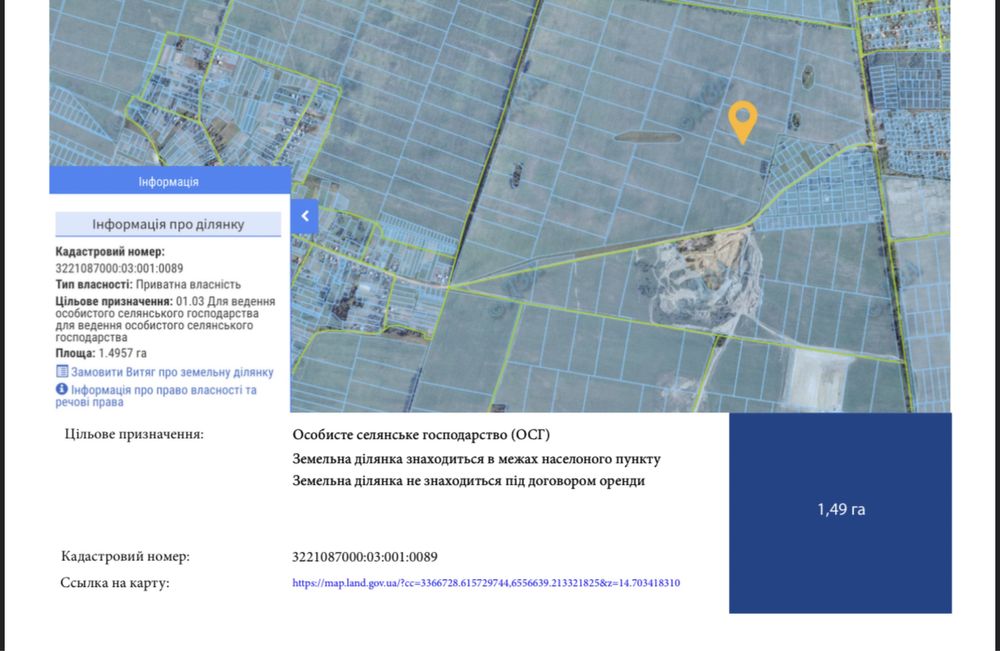Open the map.land.gov.ua map link
The height and width of the screenshot is (651, 1000).
coord(486,583)
